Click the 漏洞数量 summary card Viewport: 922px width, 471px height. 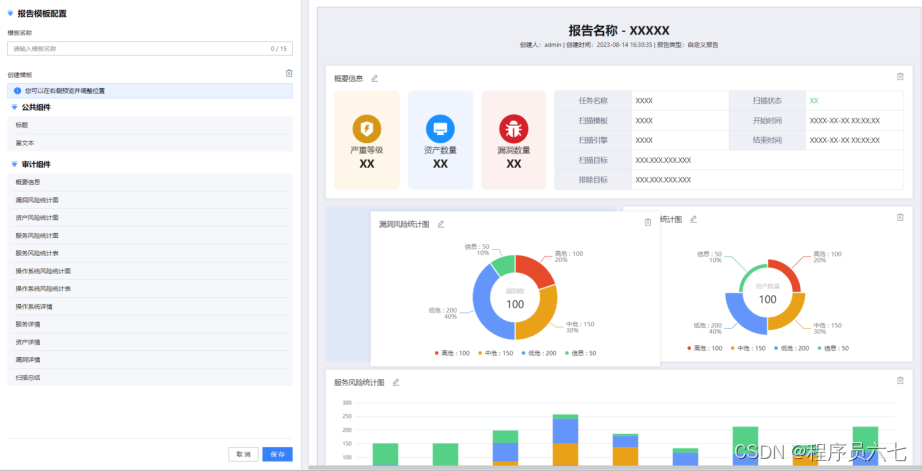pyautogui.click(x=514, y=140)
